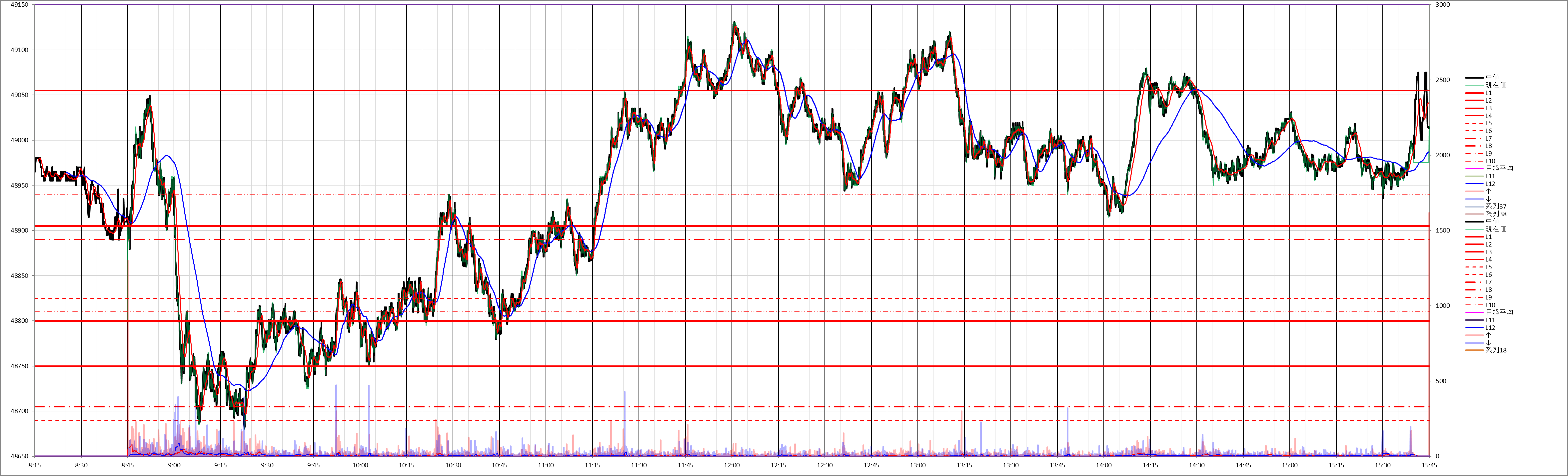Click the 9:00 time axis label
The image size is (1568, 476).
pyautogui.click(x=174, y=466)
